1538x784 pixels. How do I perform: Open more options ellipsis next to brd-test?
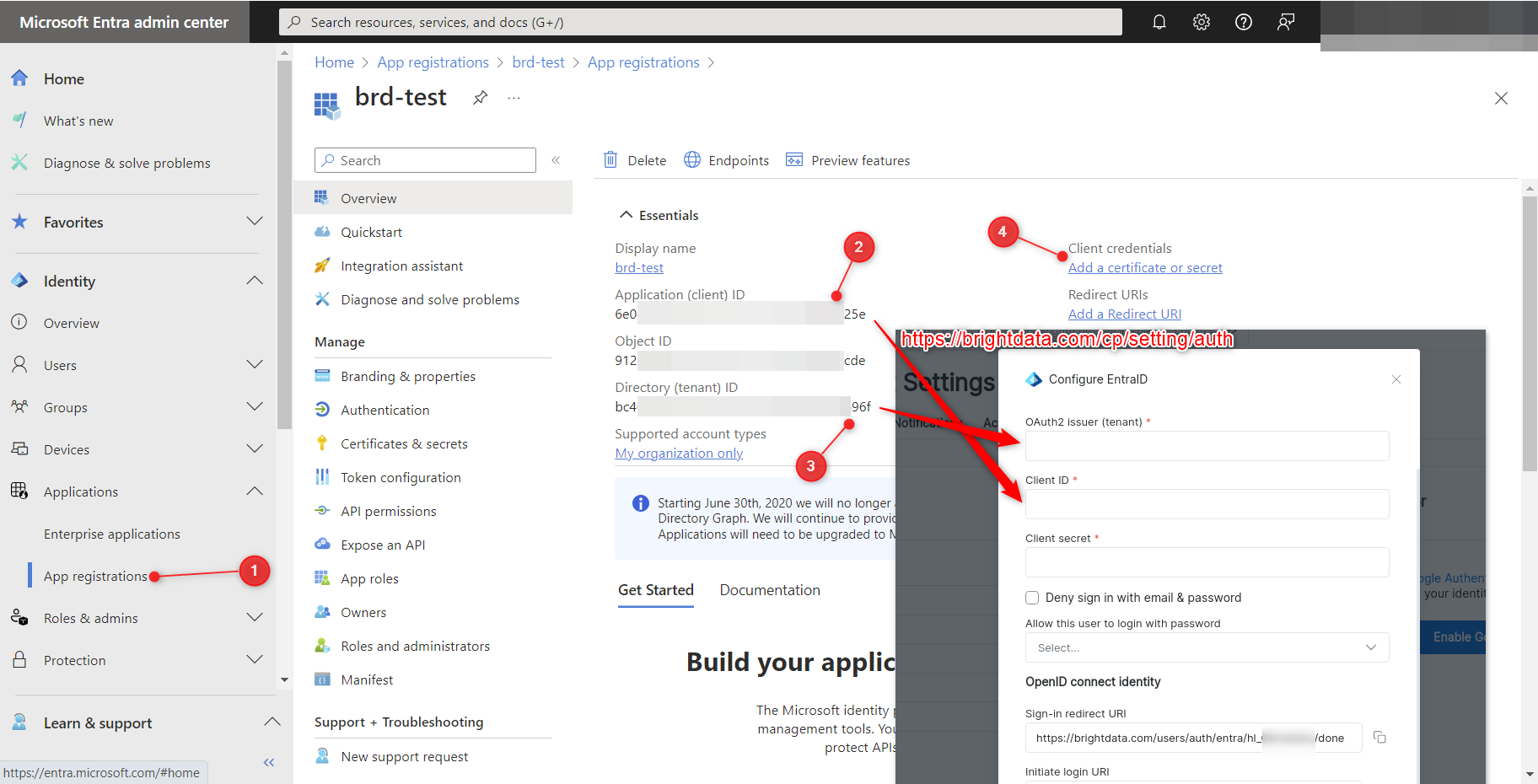tap(514, 98)
